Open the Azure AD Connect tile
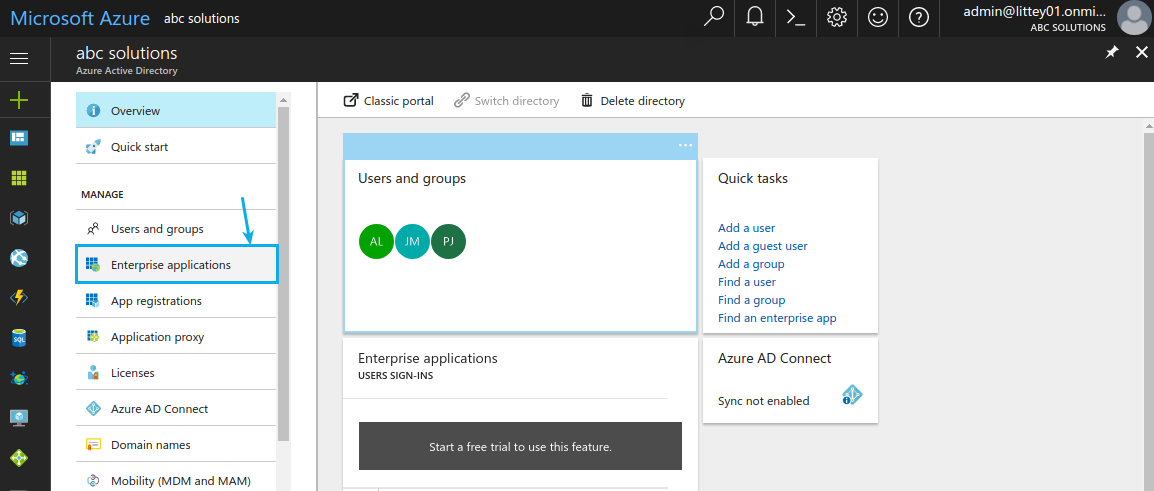The image size is (1154, 491). click(790, 380)
